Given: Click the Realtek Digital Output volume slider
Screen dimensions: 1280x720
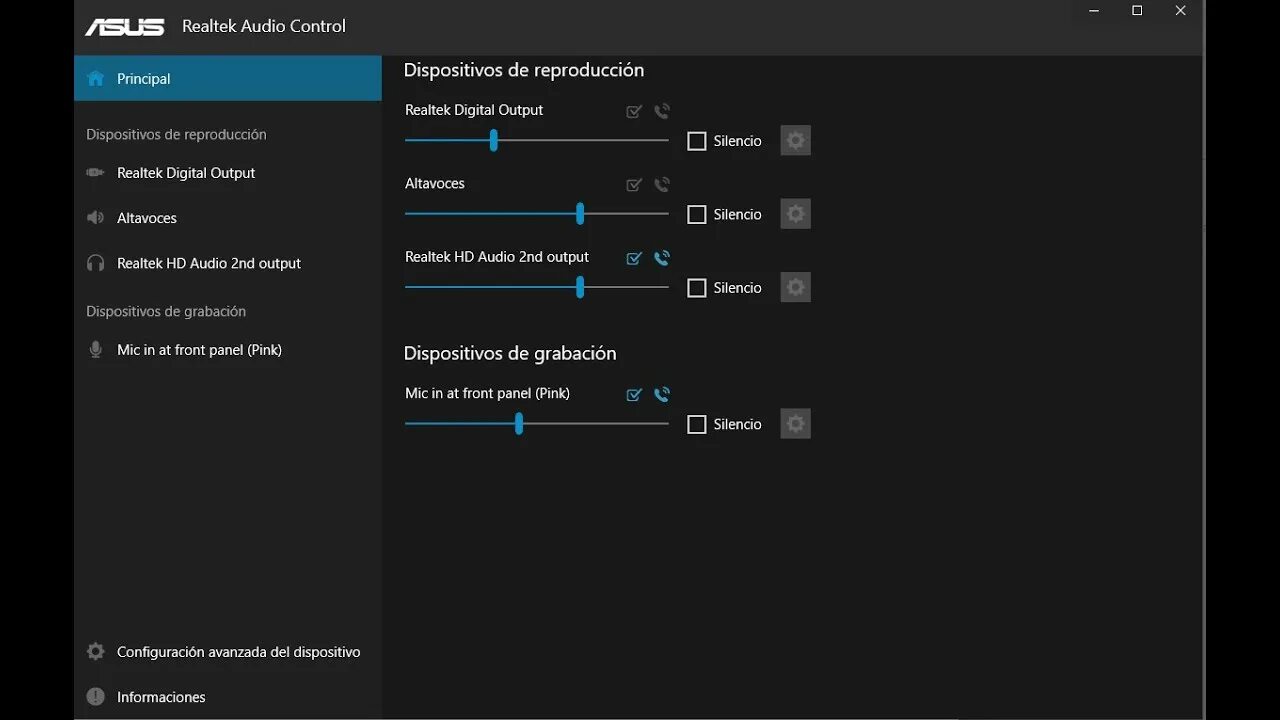Looking at the screenshot, I should (537, 141).
